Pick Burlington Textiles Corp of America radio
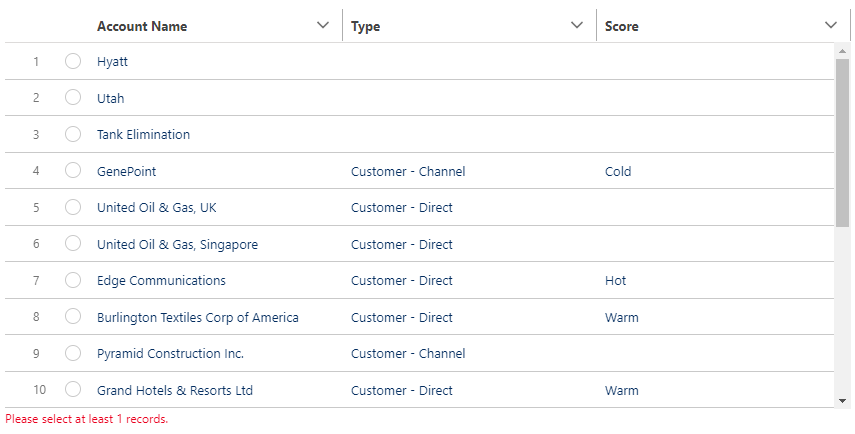Image resolution: width=855 pixels, height=434 pixels. pyautogui.click(x=73, y=317)
